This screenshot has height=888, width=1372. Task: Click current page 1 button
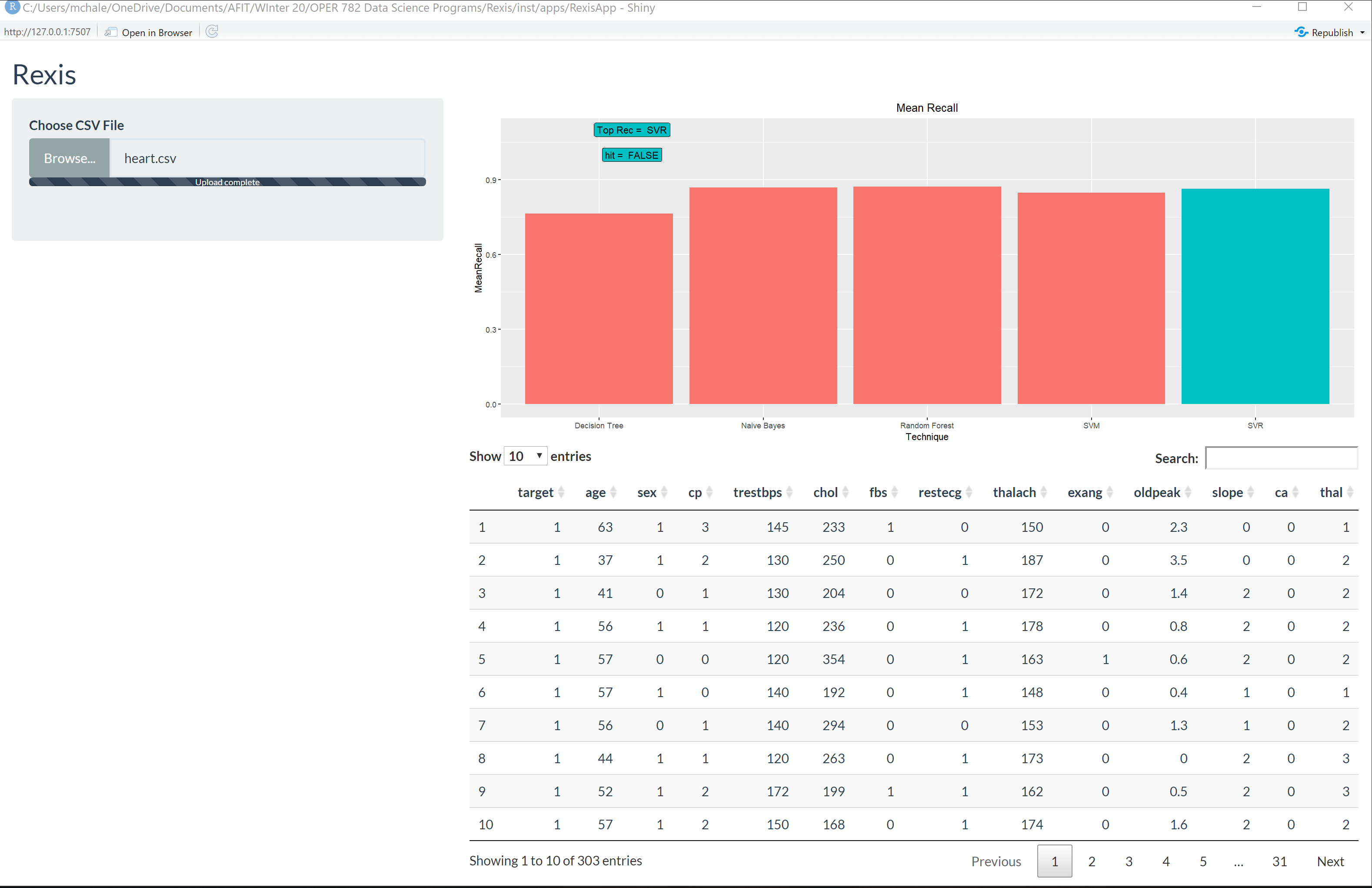pos(1054,861)
